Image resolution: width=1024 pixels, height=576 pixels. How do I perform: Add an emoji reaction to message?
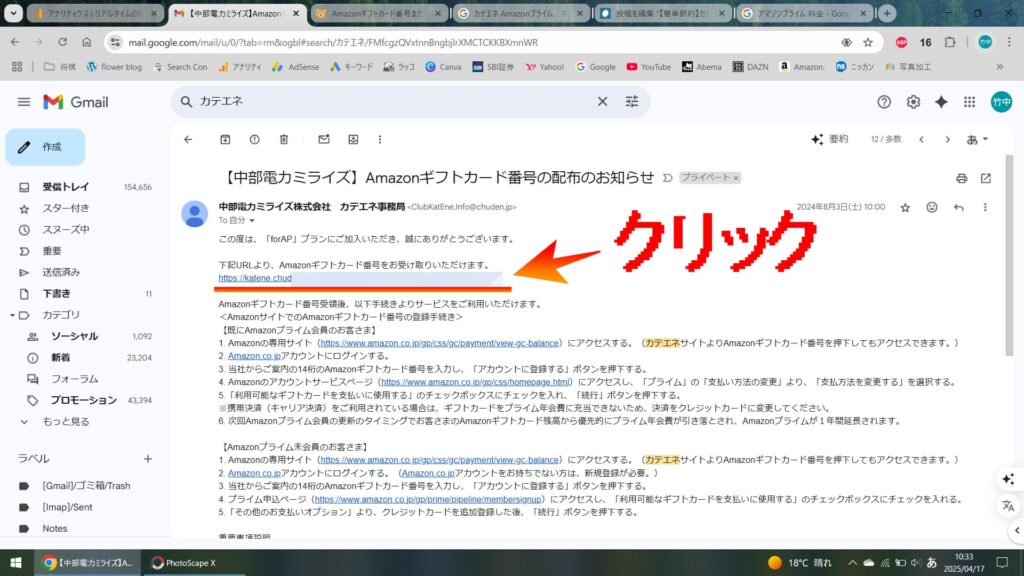[932, 207]
